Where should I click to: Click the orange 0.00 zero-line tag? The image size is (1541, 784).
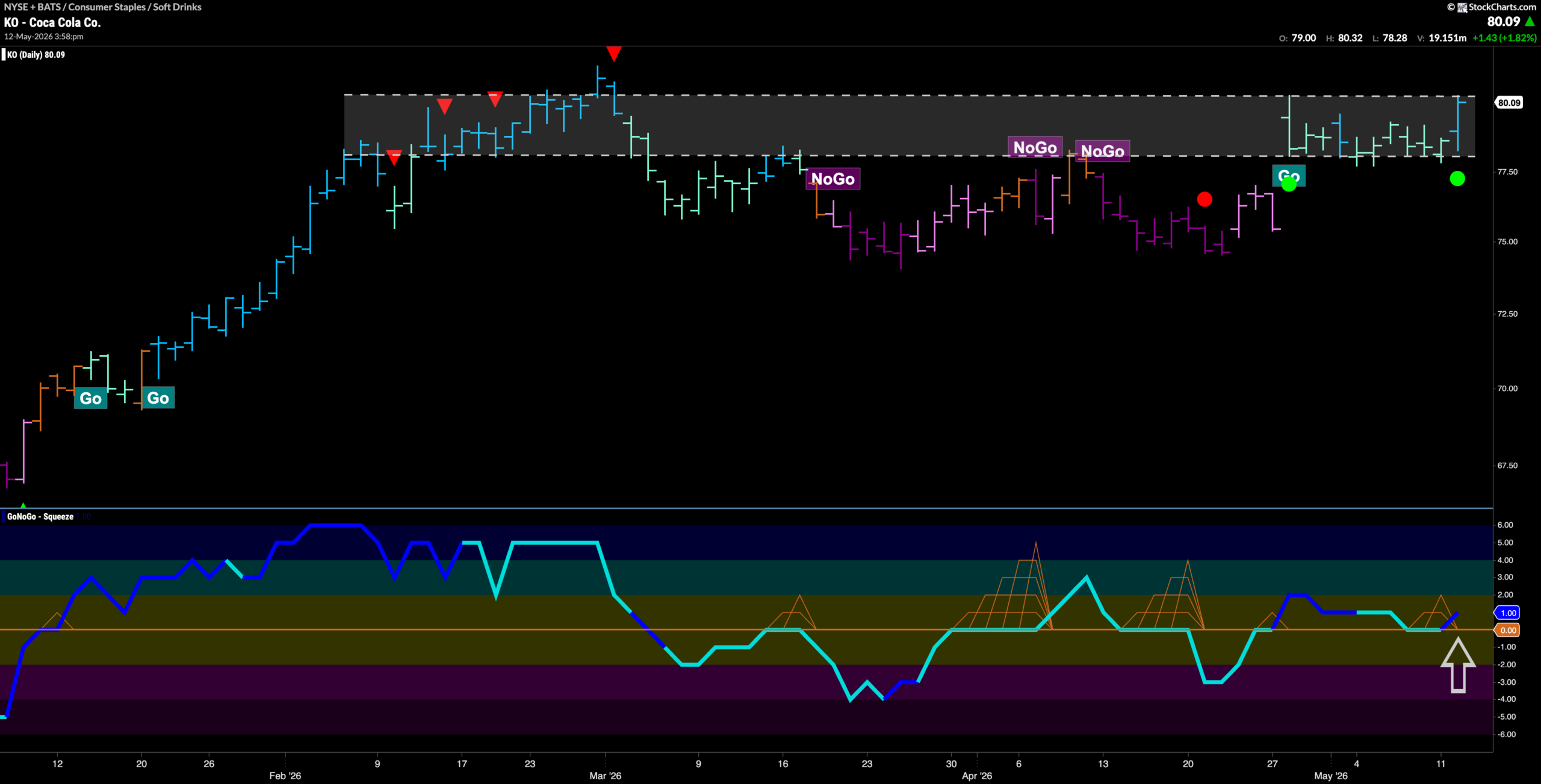[x=1508, y=631]
